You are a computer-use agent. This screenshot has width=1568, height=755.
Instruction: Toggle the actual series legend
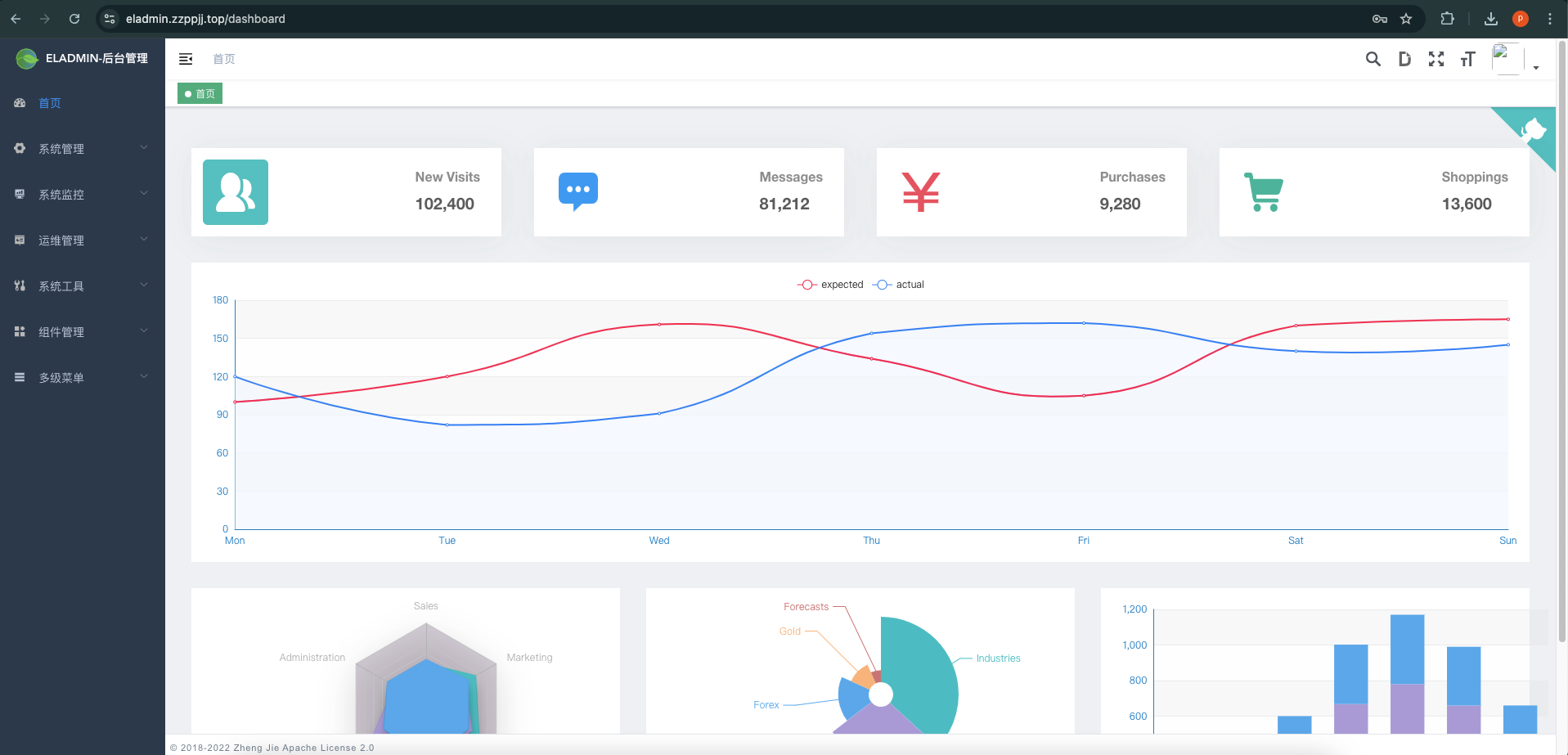click(x=898, y=285)
